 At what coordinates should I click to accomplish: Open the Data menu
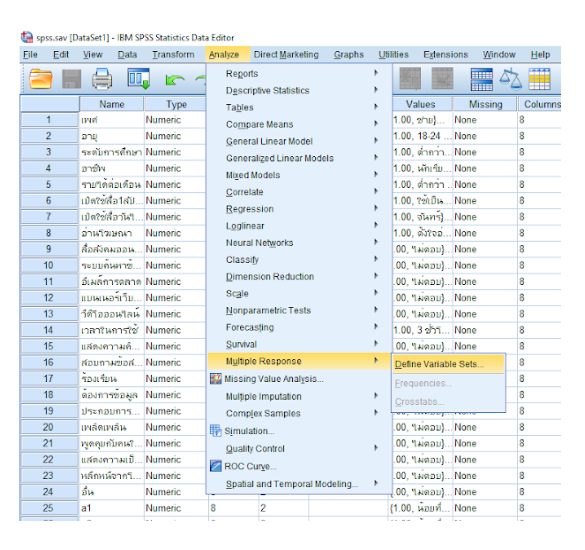(127, 54)
